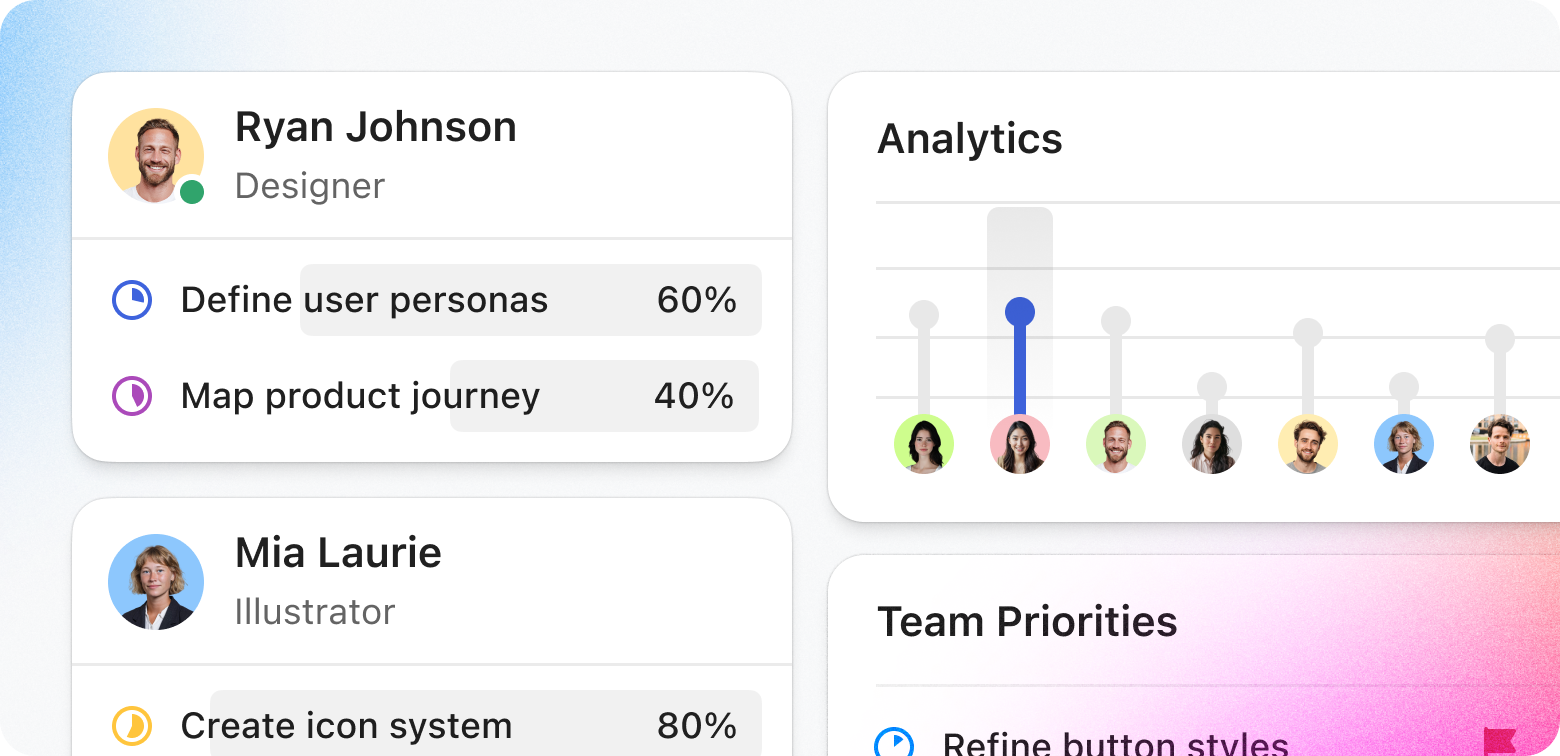The width and height of the screenshot is (1560, 756).
Task: Select the first chart avatar with green background
Action: (924, 444)
